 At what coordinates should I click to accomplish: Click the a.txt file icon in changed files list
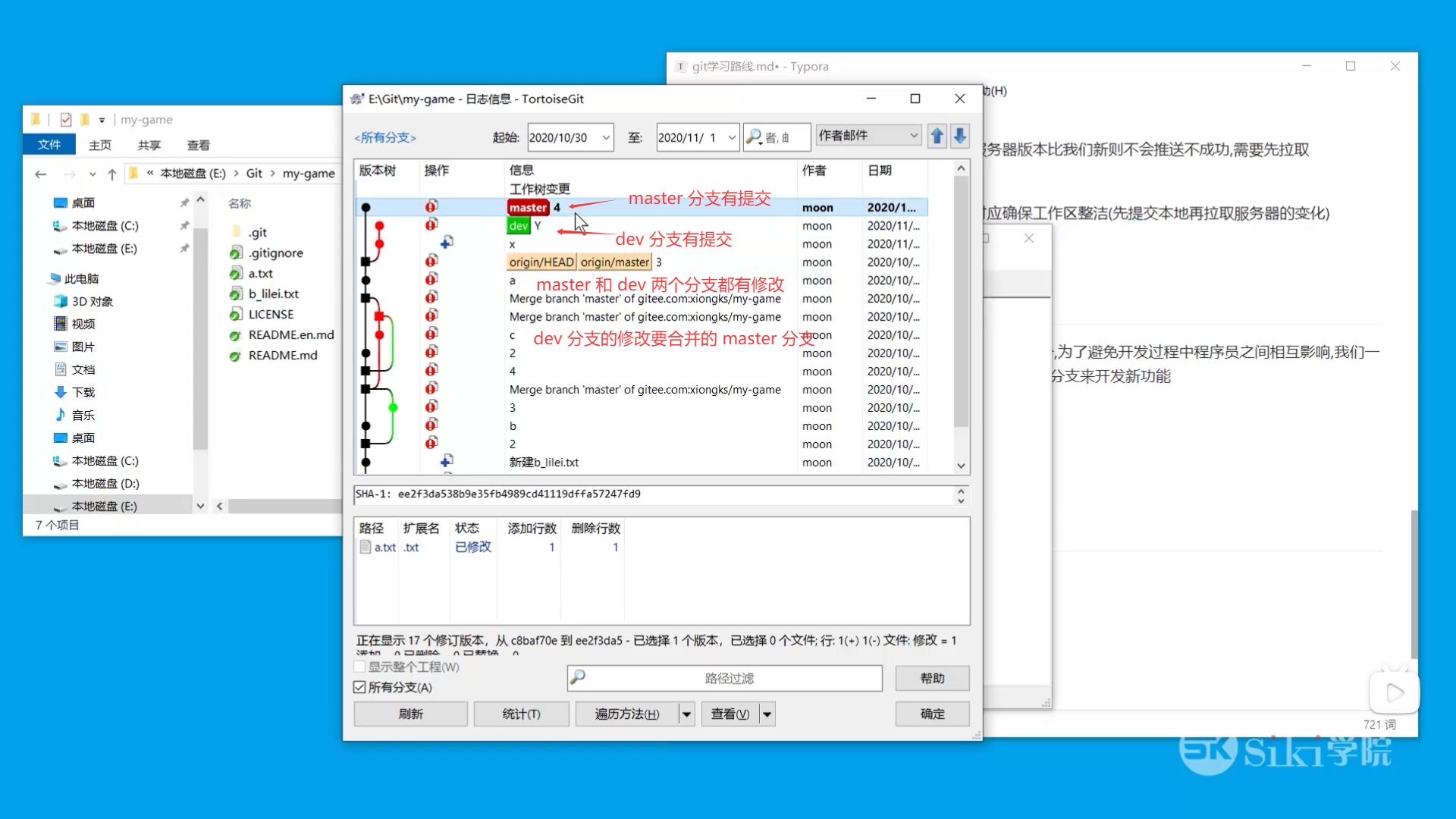point(366,547)
